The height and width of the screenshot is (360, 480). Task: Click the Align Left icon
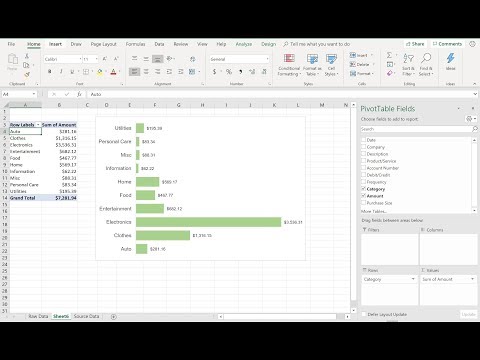coord(134,72)
